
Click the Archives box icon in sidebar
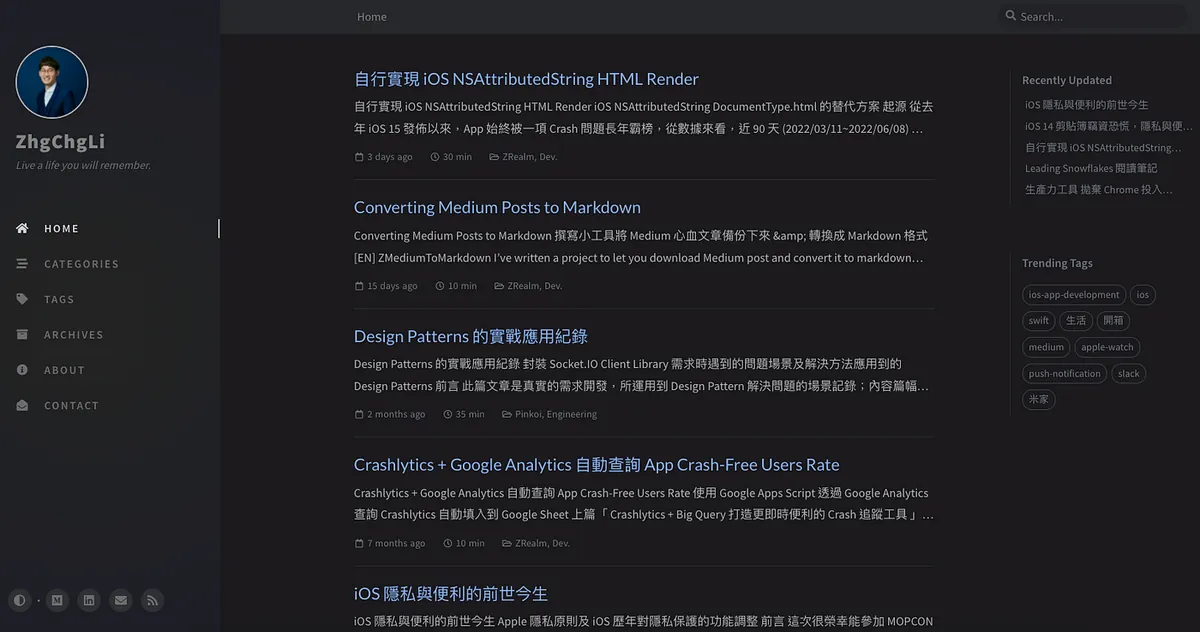tap(22, 334)
